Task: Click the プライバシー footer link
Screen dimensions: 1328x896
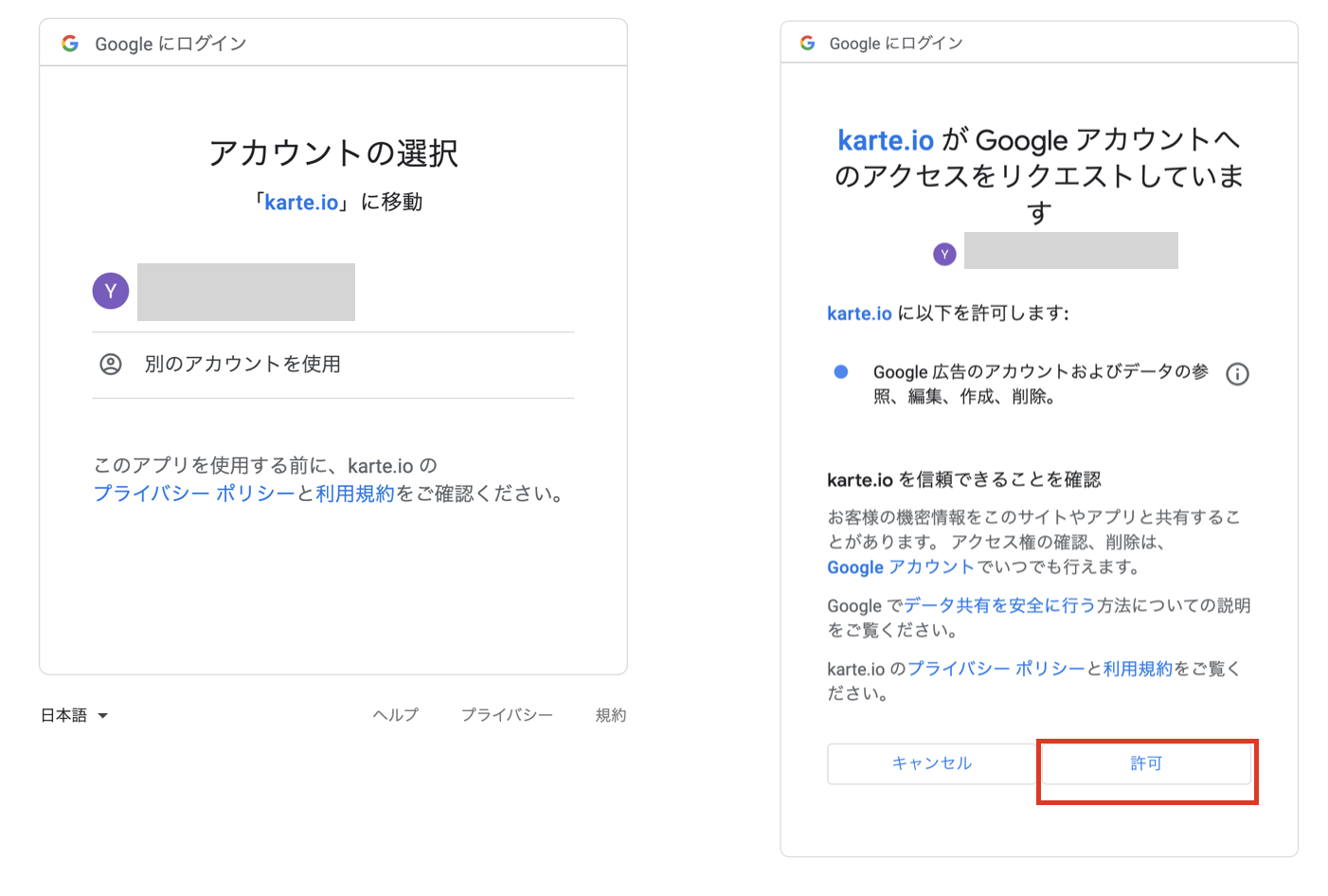Action: coord(507,715)
